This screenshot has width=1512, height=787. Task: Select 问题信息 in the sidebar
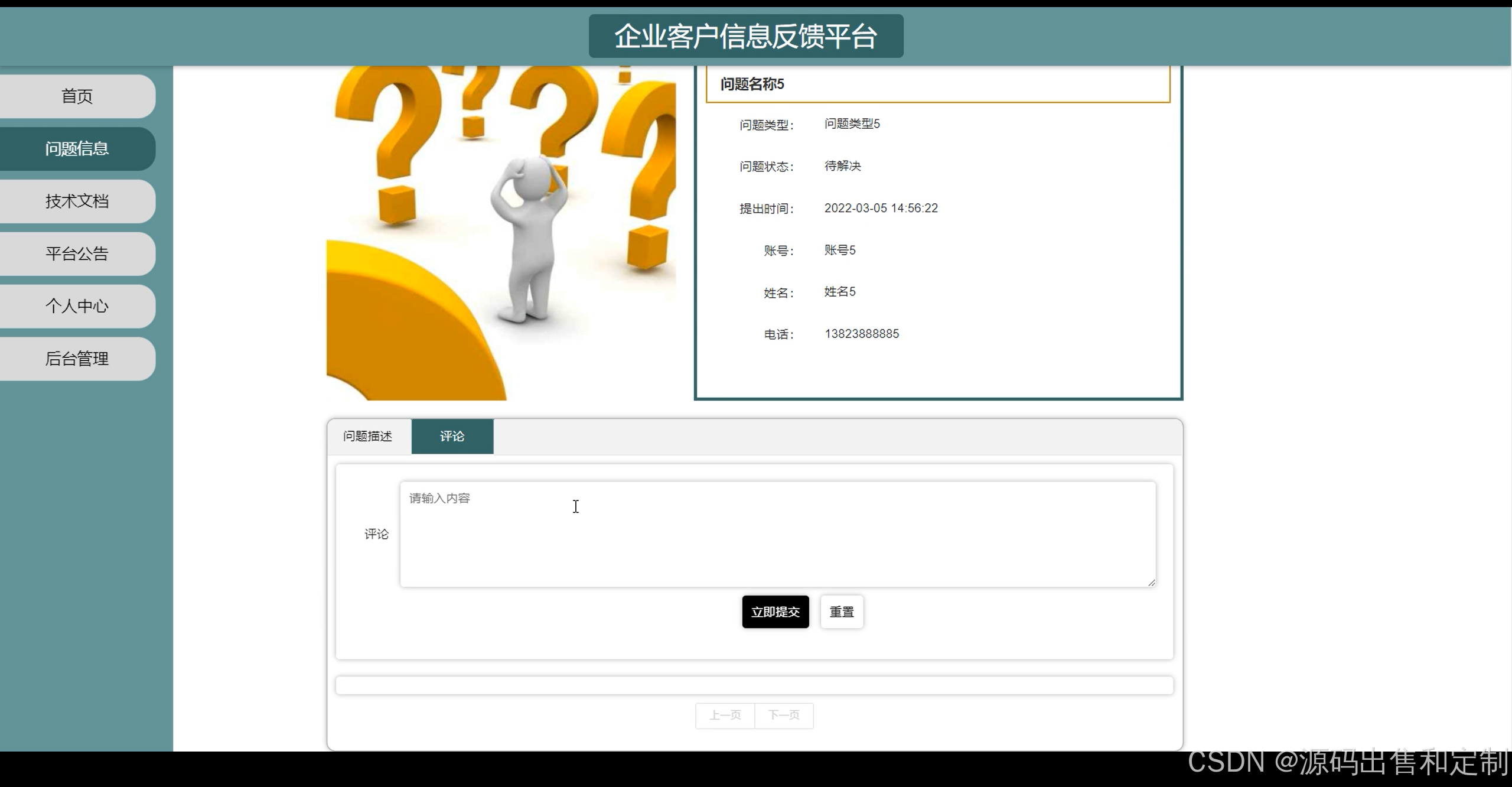77,148
